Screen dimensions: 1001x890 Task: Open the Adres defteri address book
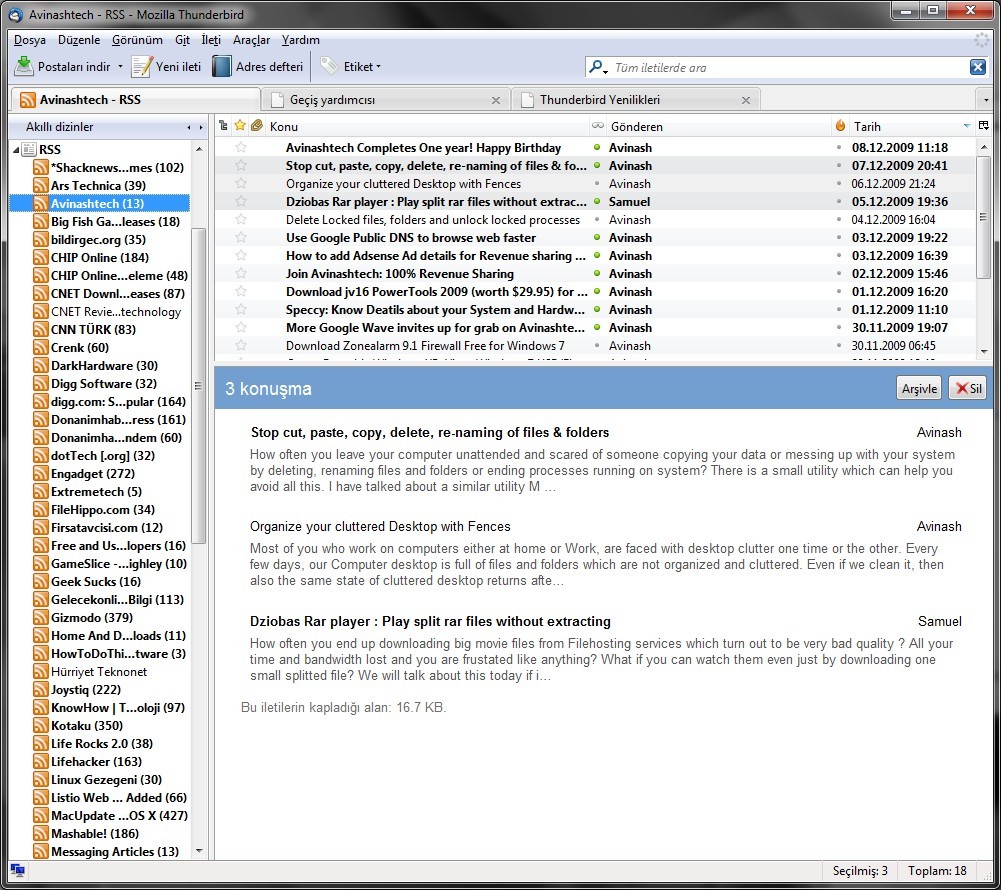point(257,66)
